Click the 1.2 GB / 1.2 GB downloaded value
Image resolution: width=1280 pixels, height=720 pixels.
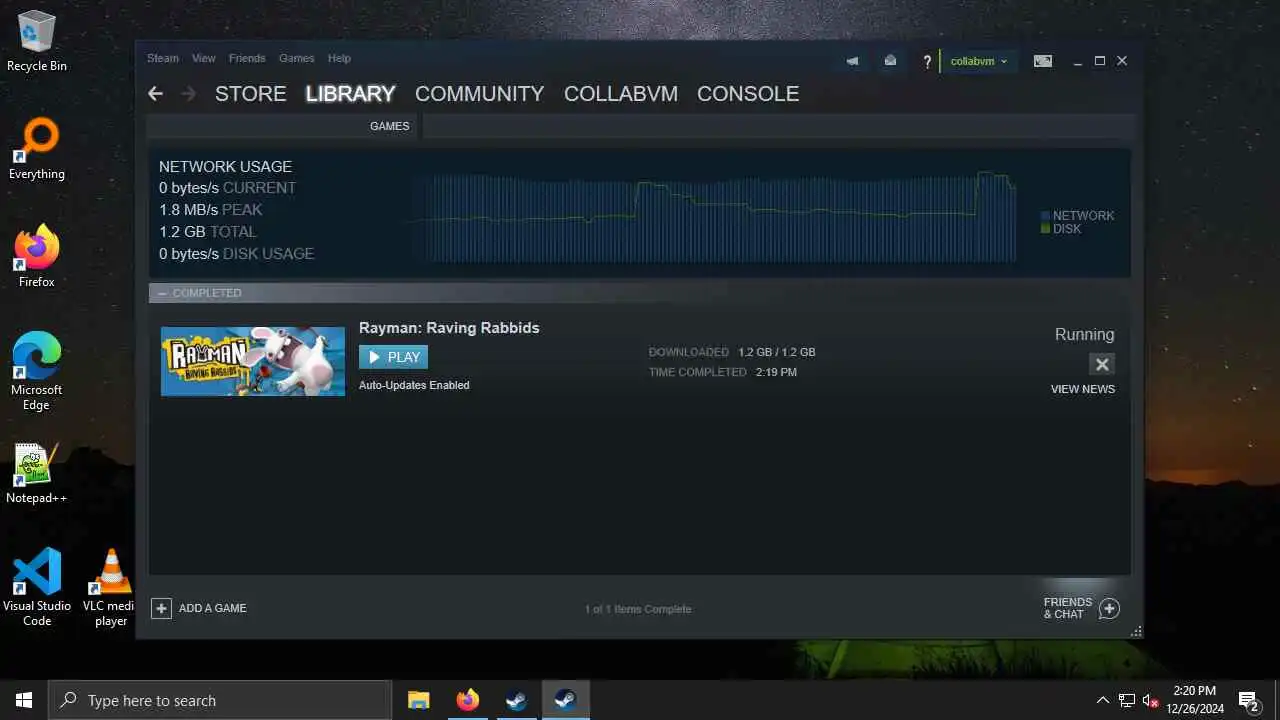(x=777, y=352)
